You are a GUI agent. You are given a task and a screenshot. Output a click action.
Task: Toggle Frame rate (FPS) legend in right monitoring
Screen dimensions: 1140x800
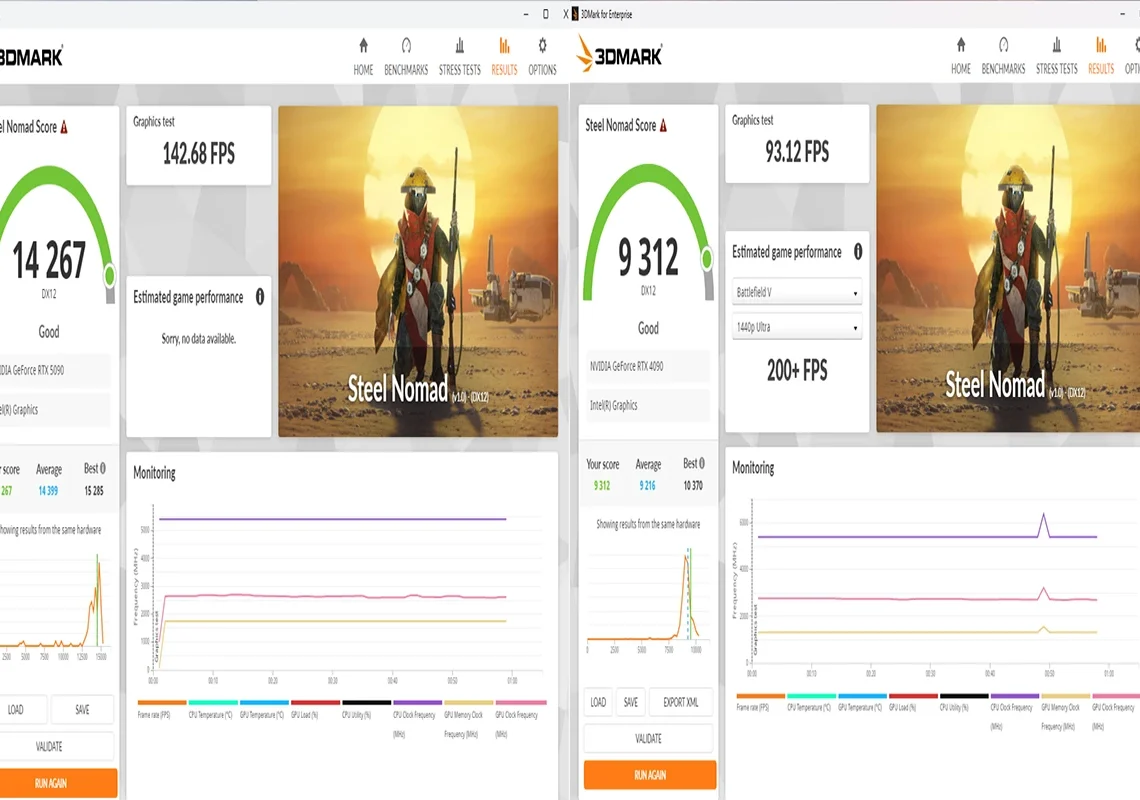tap(760, 702)
